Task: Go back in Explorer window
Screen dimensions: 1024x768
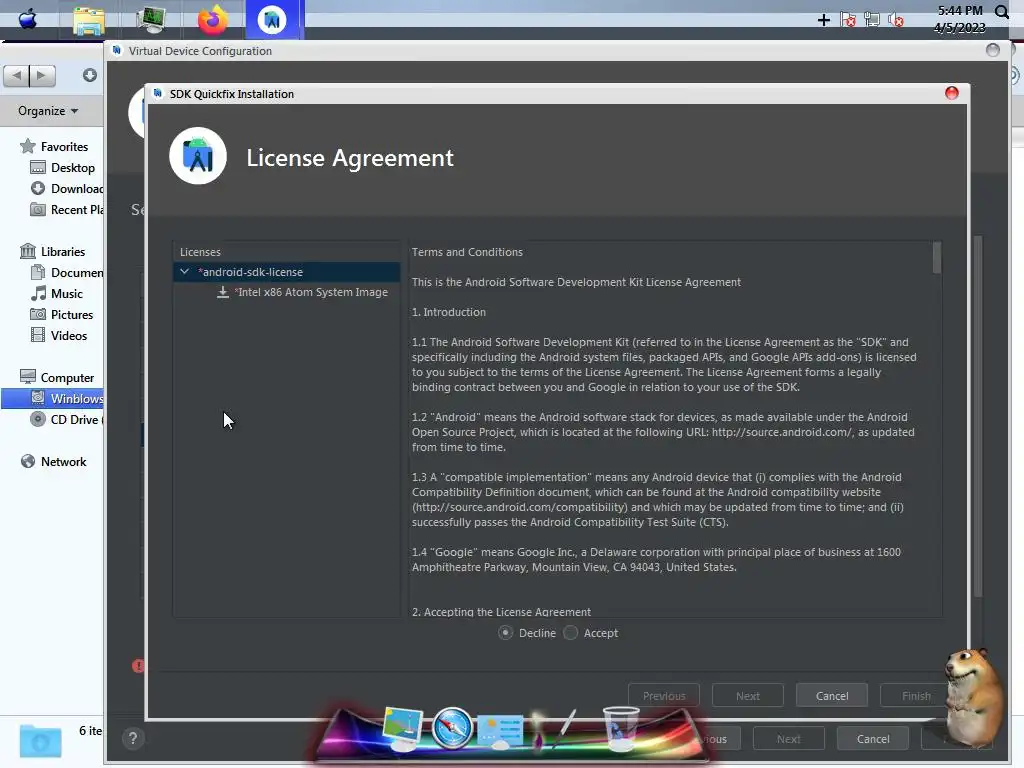Action: point(16,76)
